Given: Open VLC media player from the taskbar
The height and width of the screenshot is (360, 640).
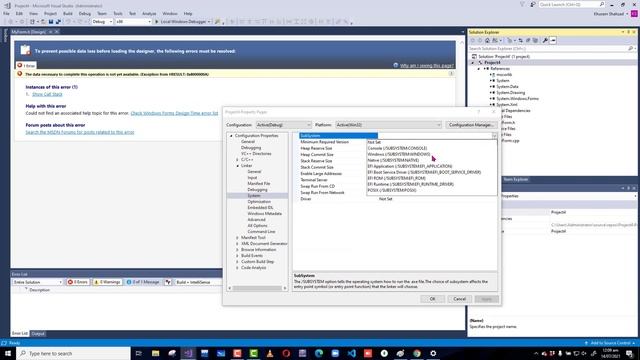Looking at the screenshot, I should 270,353.
